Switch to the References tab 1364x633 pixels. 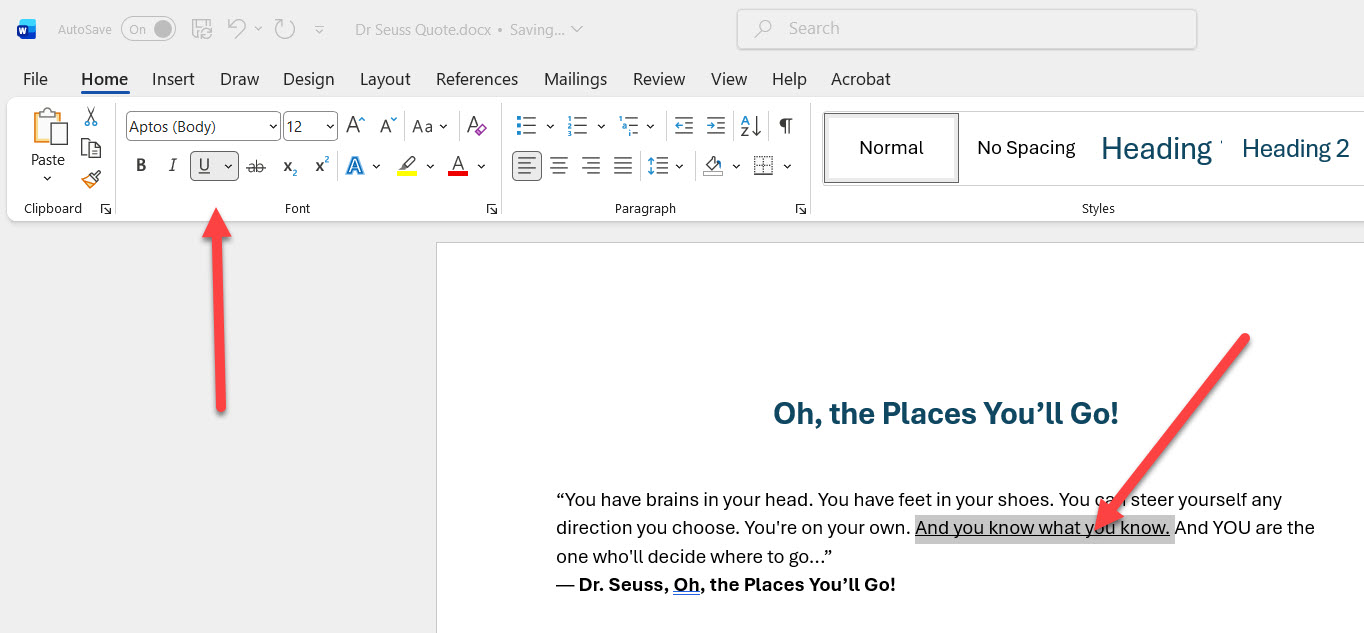[x=477, y=79]
